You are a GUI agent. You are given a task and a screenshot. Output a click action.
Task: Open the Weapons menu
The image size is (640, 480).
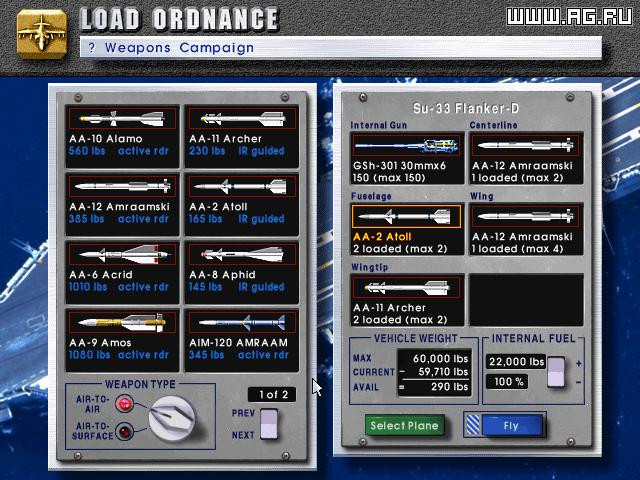(x=138, y=48)
